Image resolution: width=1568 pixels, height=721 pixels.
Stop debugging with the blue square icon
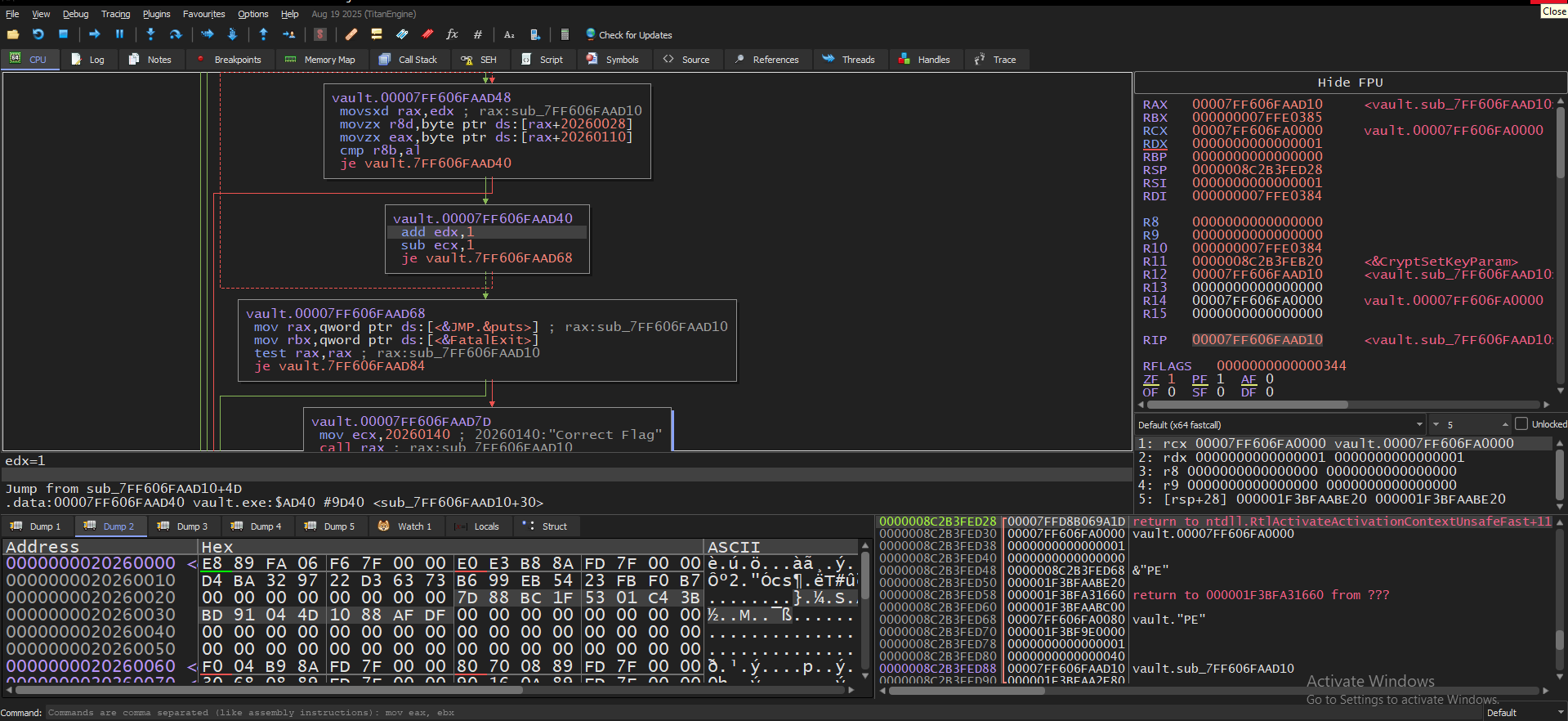[63, 34]
